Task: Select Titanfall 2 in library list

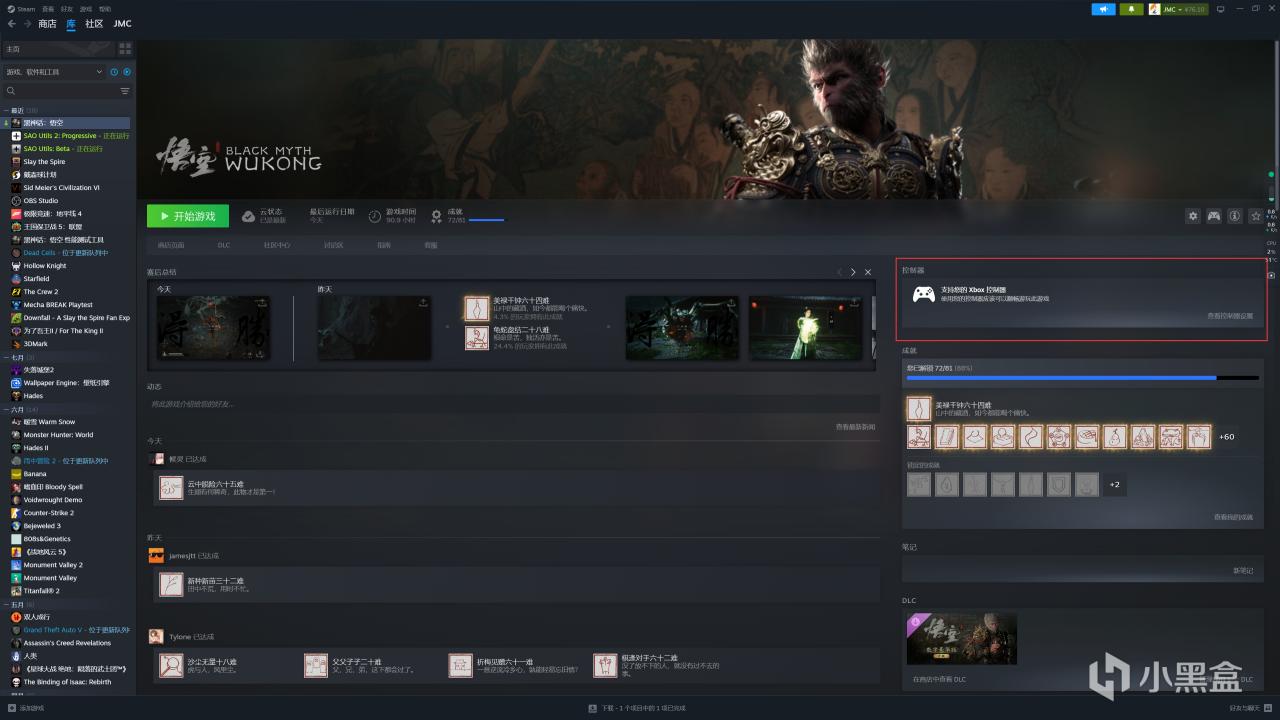Action: click(x=42, y=591)
